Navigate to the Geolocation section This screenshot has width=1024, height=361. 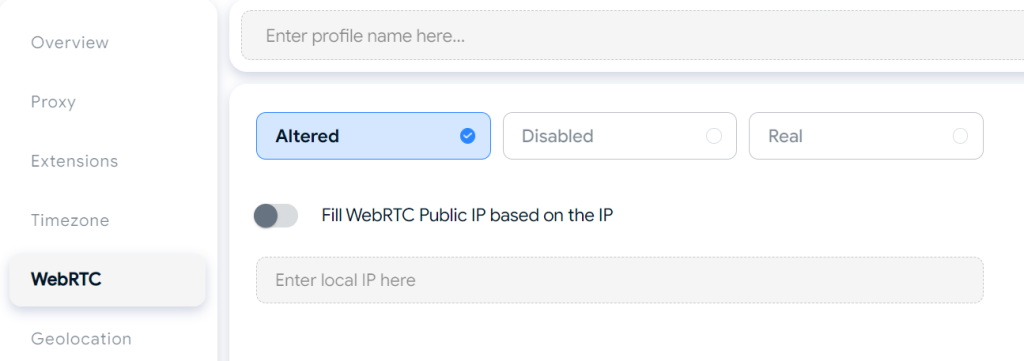pyautogui.click(x=81, y=339)
